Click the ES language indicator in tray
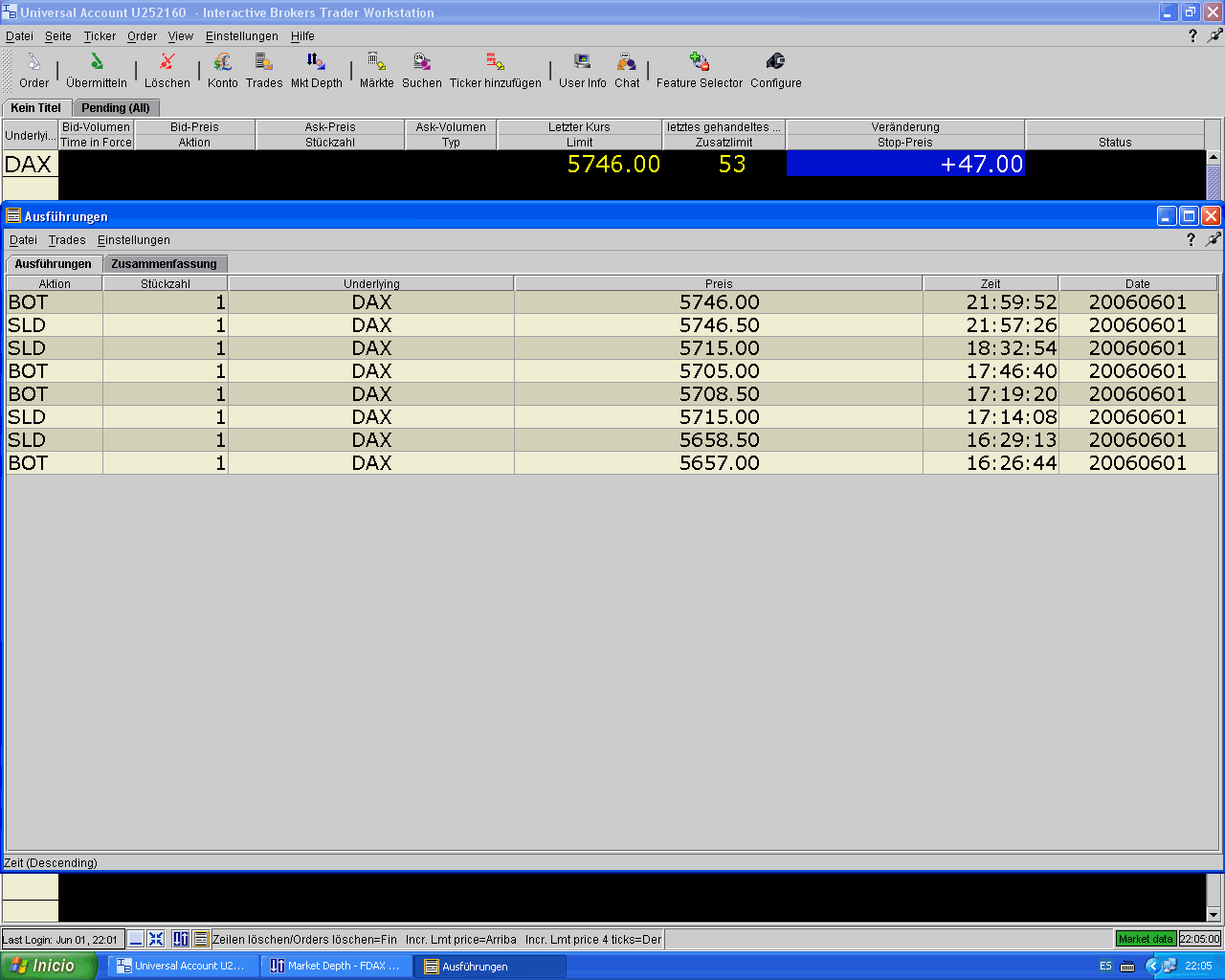The width and height of the screenshot is (1225, 980). [x=1105, y=966]
